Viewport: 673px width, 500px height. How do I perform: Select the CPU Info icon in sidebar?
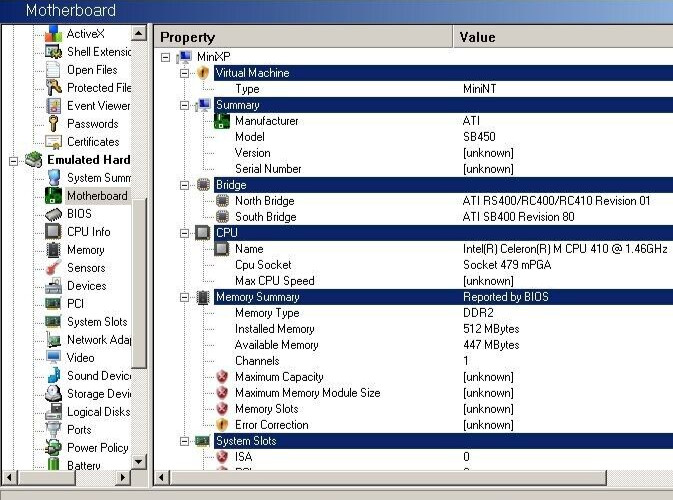pyautogui.click(x=53, y=231)
